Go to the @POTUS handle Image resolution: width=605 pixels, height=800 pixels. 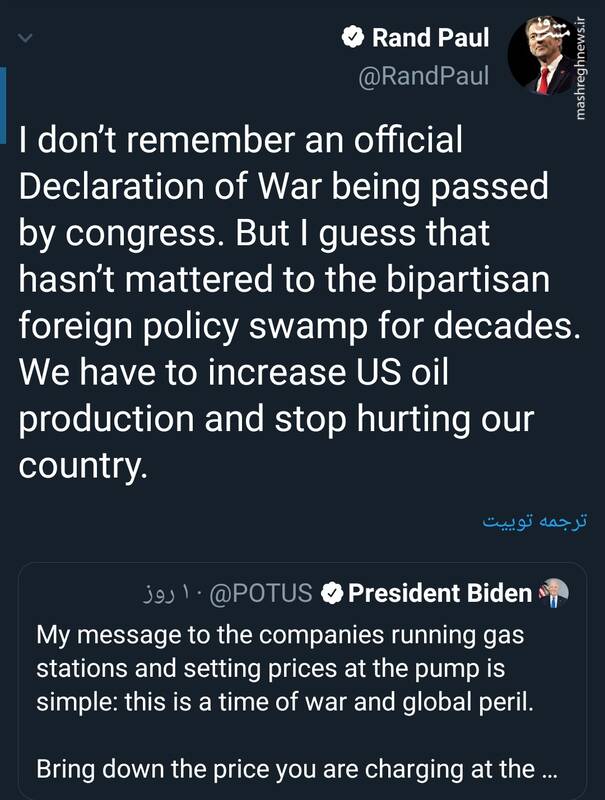[x=264, y=594]
